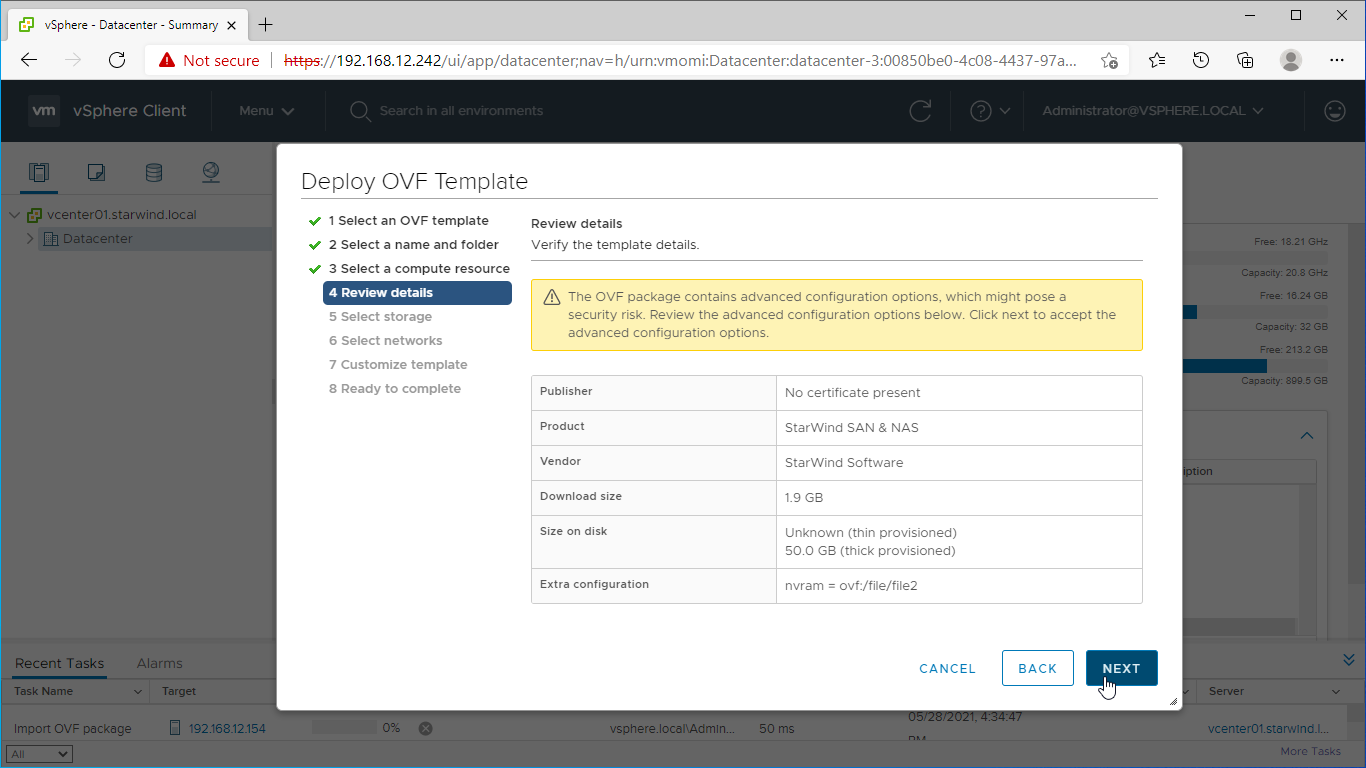Viewport: 1366px width, 768px height.
Task: Click the feedback smiley icon
Action: 1335,111
